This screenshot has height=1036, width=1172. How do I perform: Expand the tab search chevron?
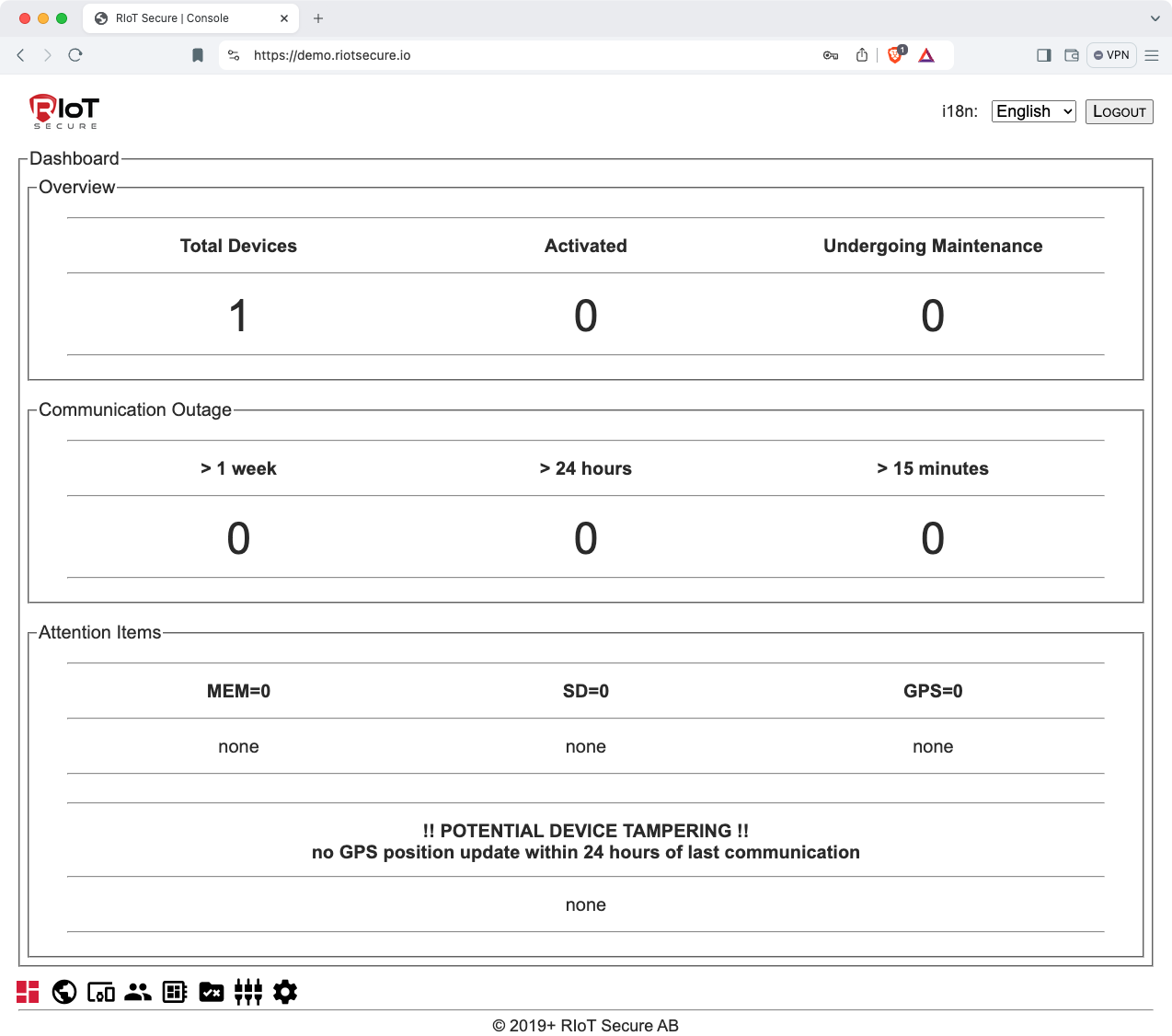pos(1155,18)
